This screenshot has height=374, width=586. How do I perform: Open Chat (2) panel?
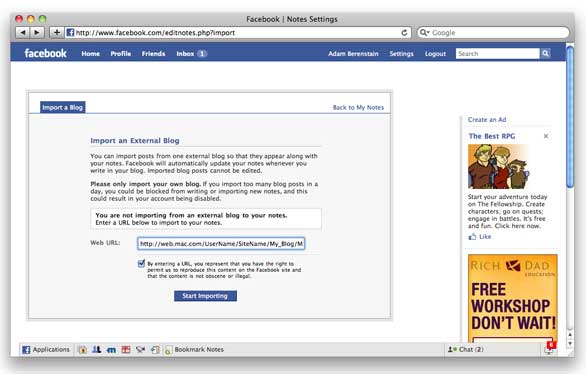pos(466,349)
